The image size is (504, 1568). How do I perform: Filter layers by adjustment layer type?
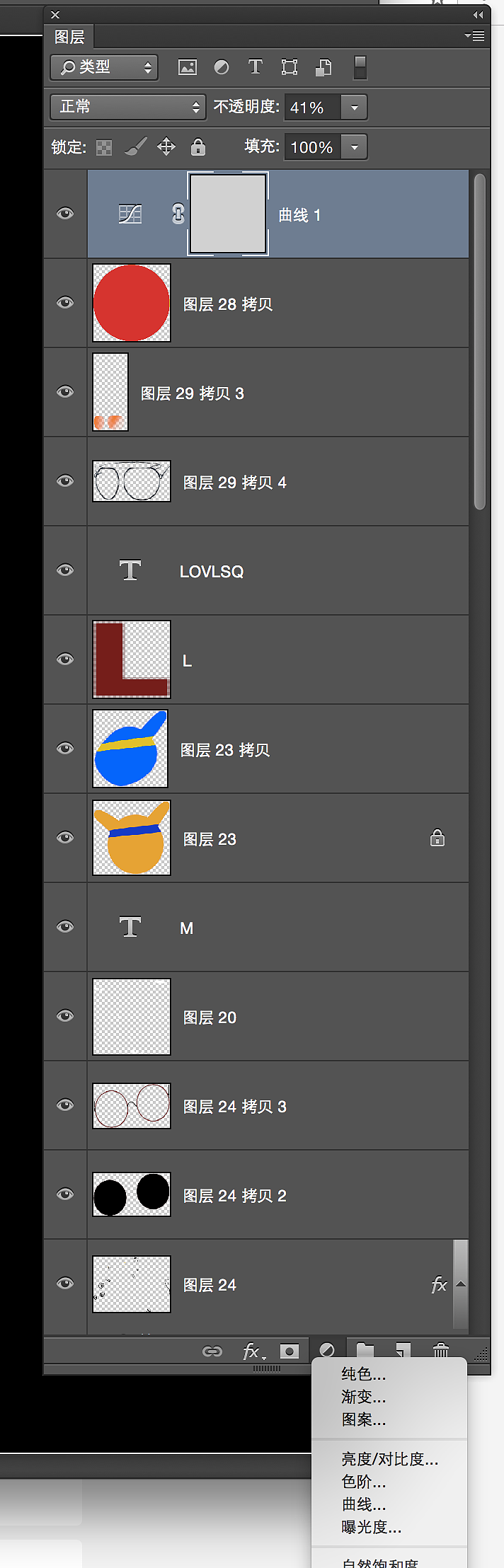(x=222, y=67)
